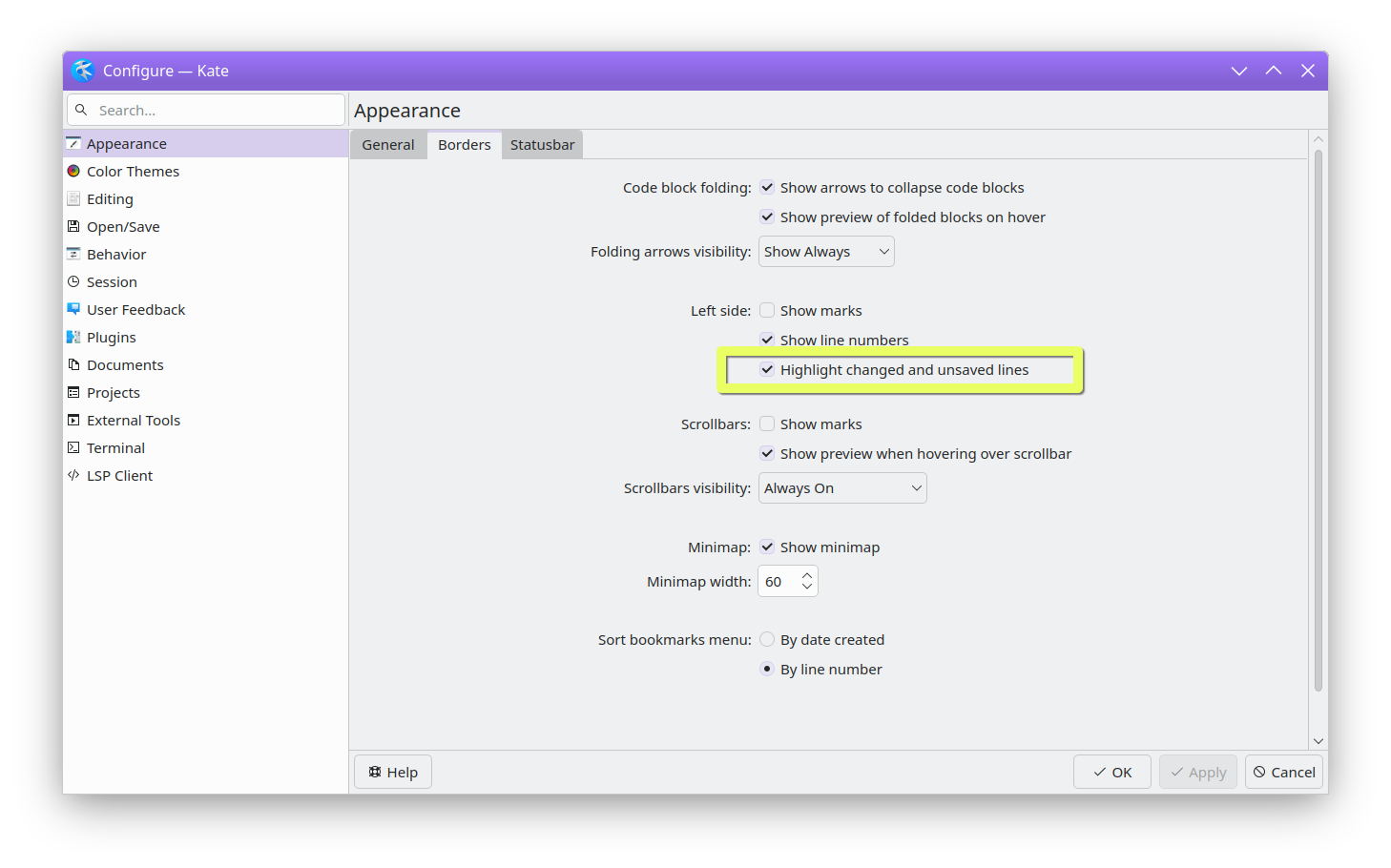Click the scrollbar down arrow
The height and width of the screenshot is (868, 1391).
coord(1318,741)
